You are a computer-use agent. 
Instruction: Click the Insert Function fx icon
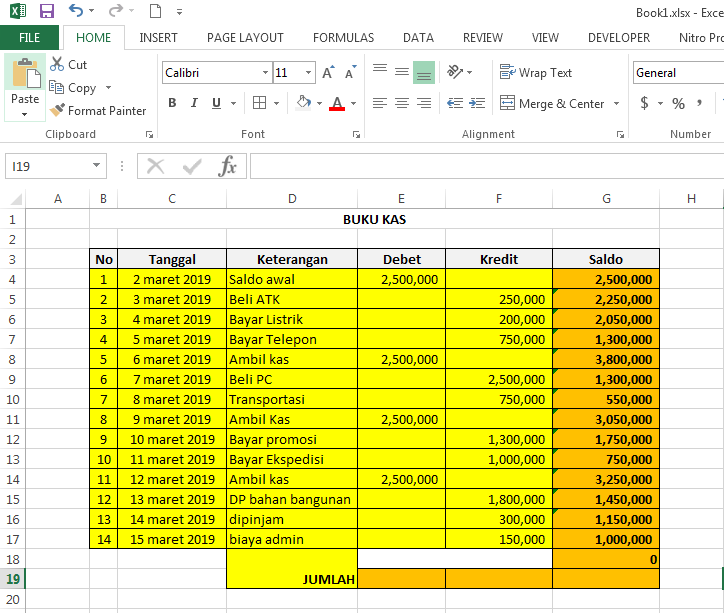[227, 166]
